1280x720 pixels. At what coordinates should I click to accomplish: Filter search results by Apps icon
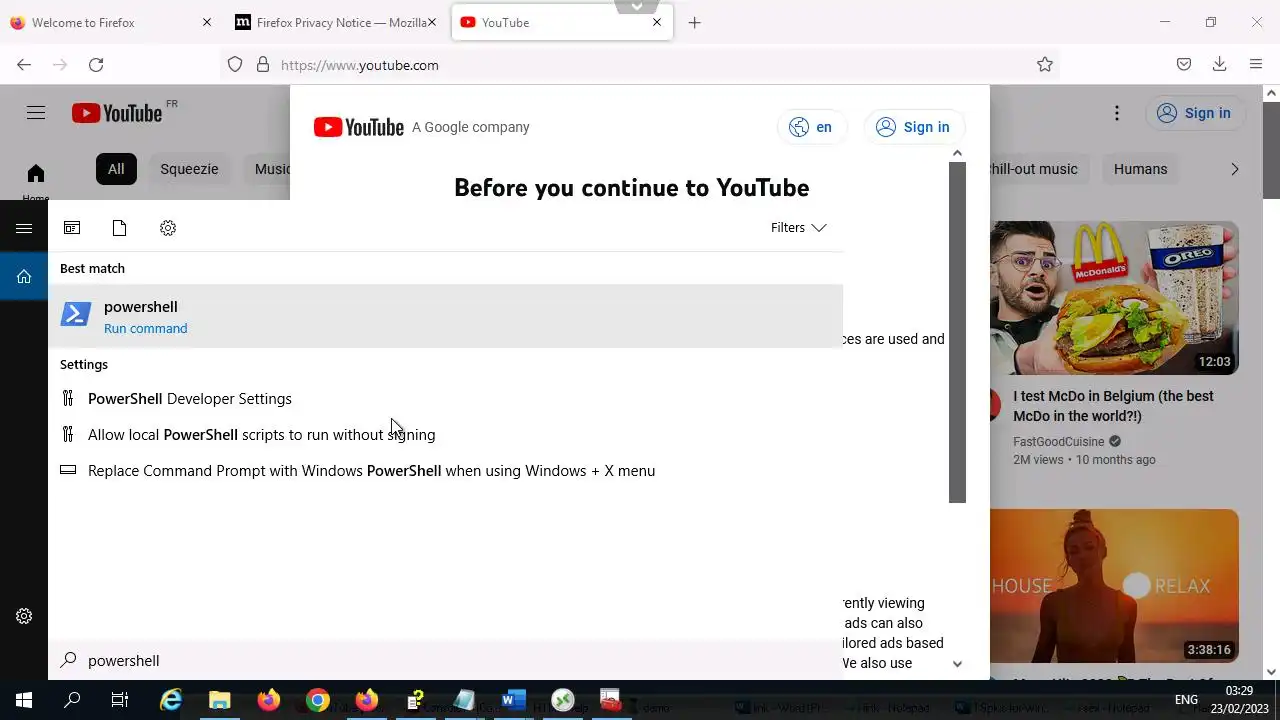click(72, 228)
